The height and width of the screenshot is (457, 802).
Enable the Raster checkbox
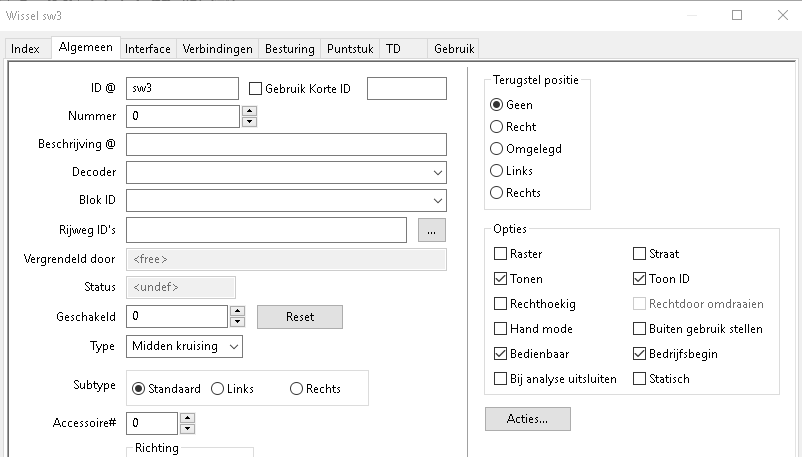501,254
